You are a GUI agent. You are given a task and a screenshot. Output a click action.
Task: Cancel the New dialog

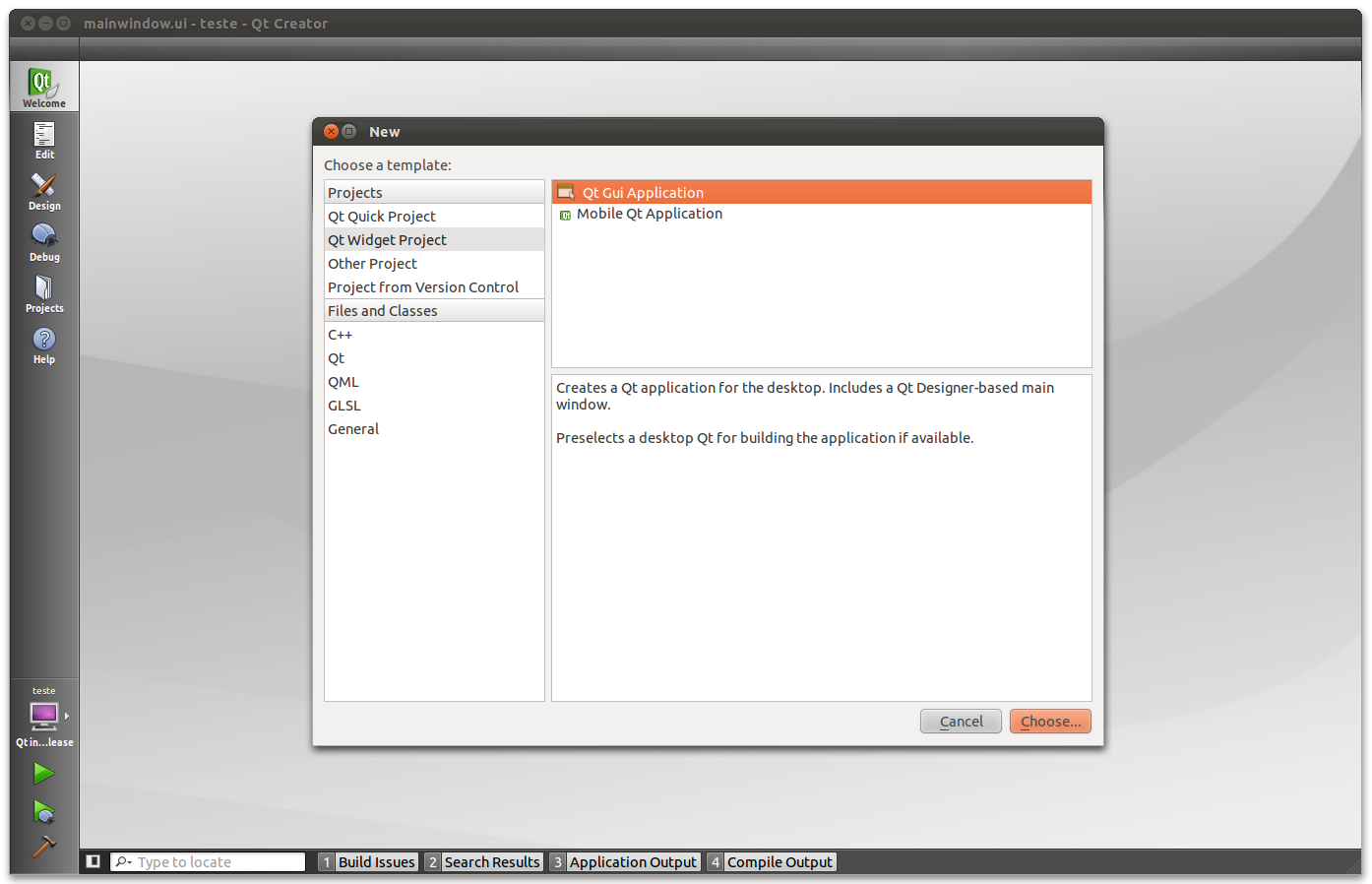tap(961, 722)
